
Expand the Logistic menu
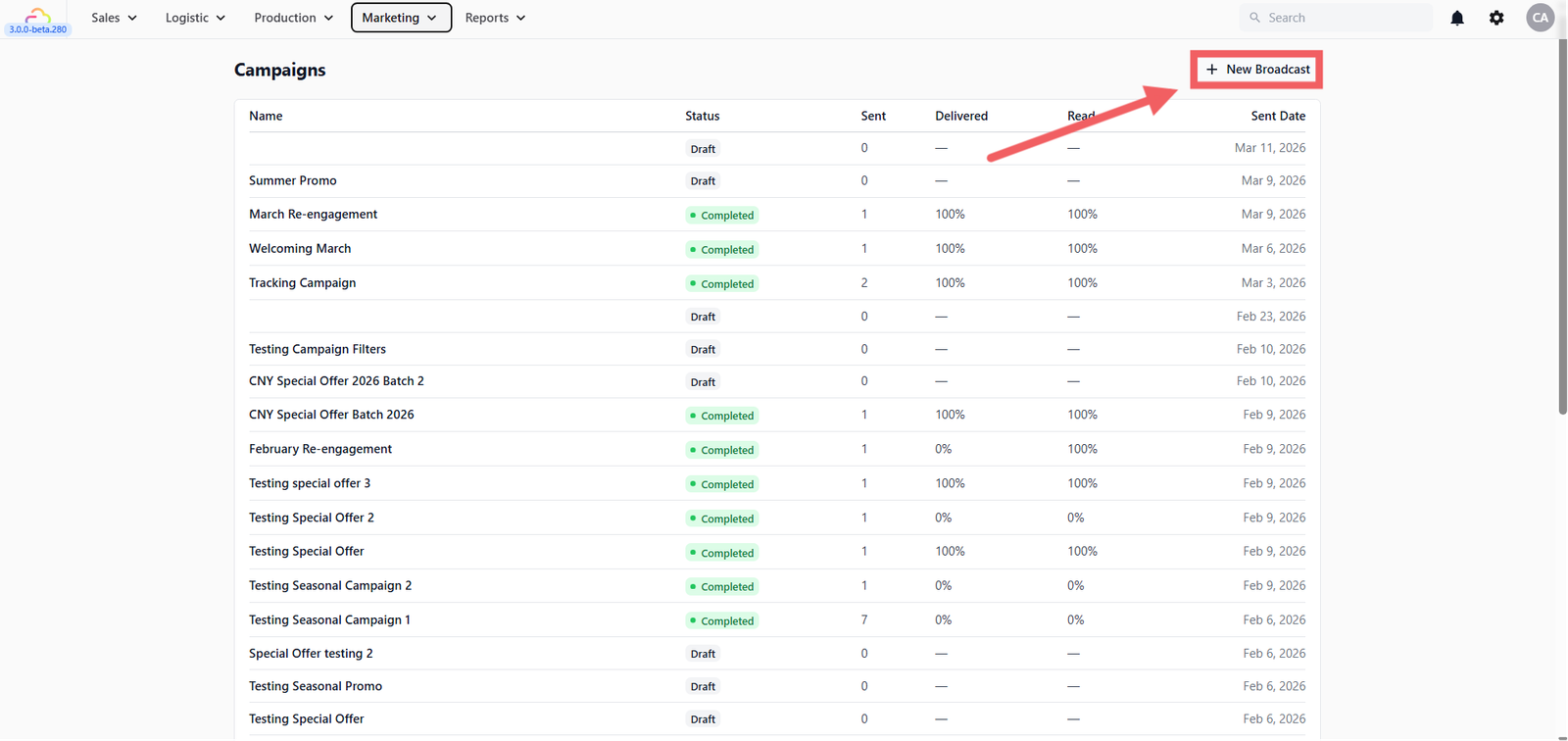pos(195,18)
